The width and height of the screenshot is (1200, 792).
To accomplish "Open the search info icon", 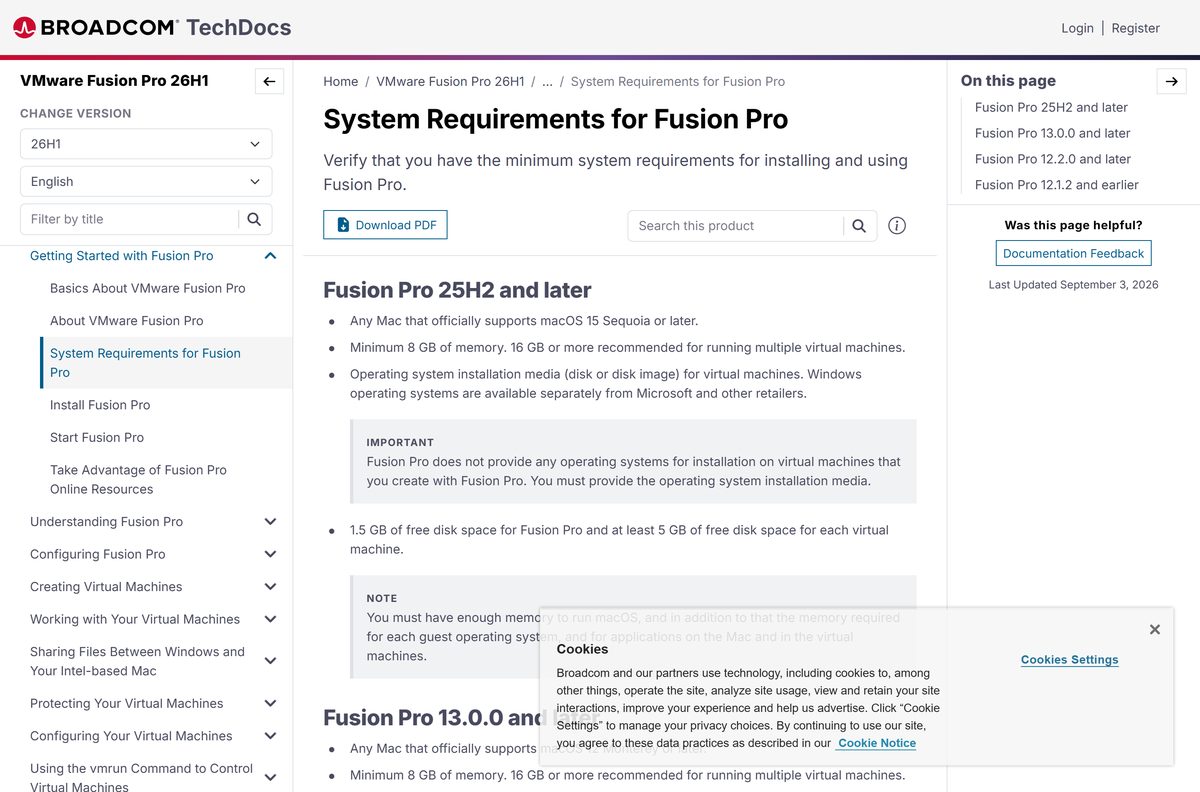I will click(x=897, y=226).
